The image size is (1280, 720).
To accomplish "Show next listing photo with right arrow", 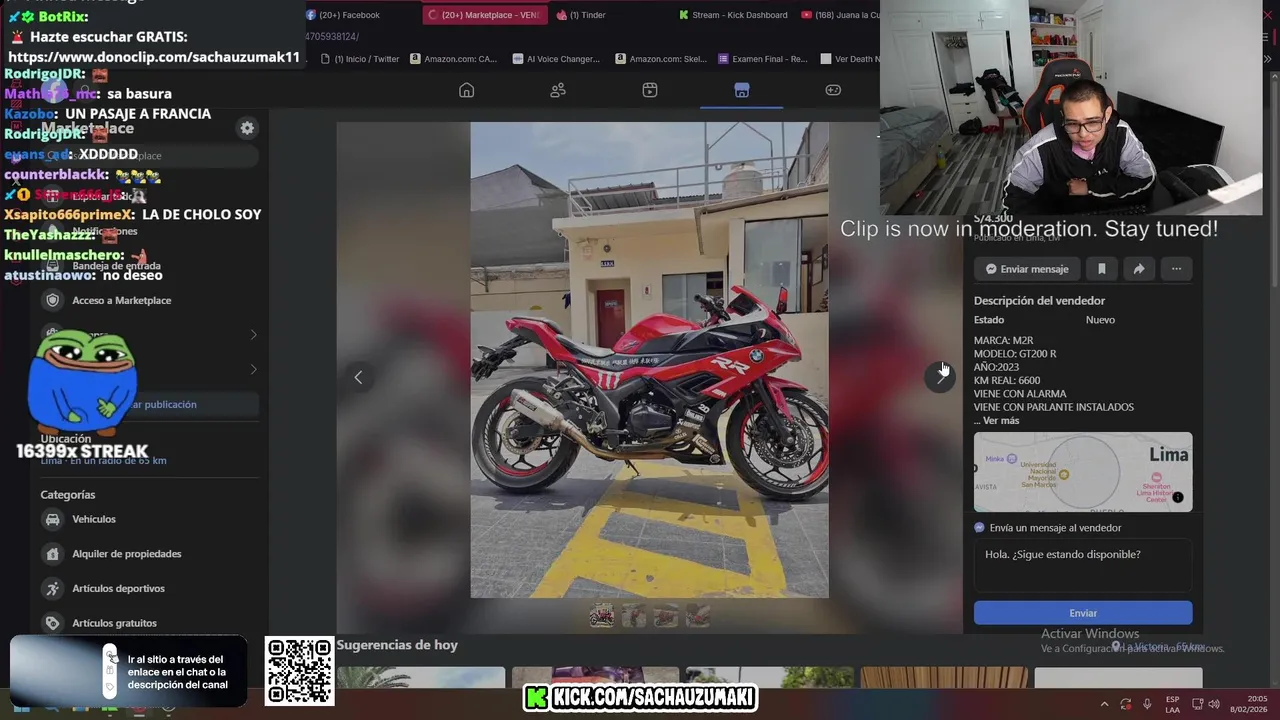I will click(x=940, y=377).
